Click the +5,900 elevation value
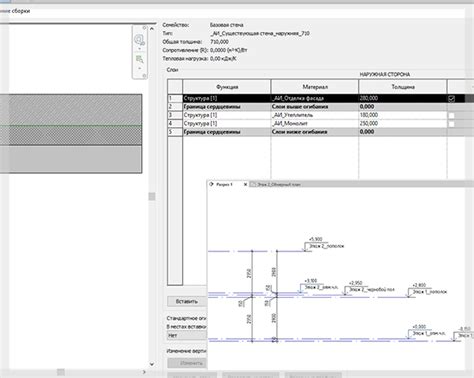 [x=316, y=239]
